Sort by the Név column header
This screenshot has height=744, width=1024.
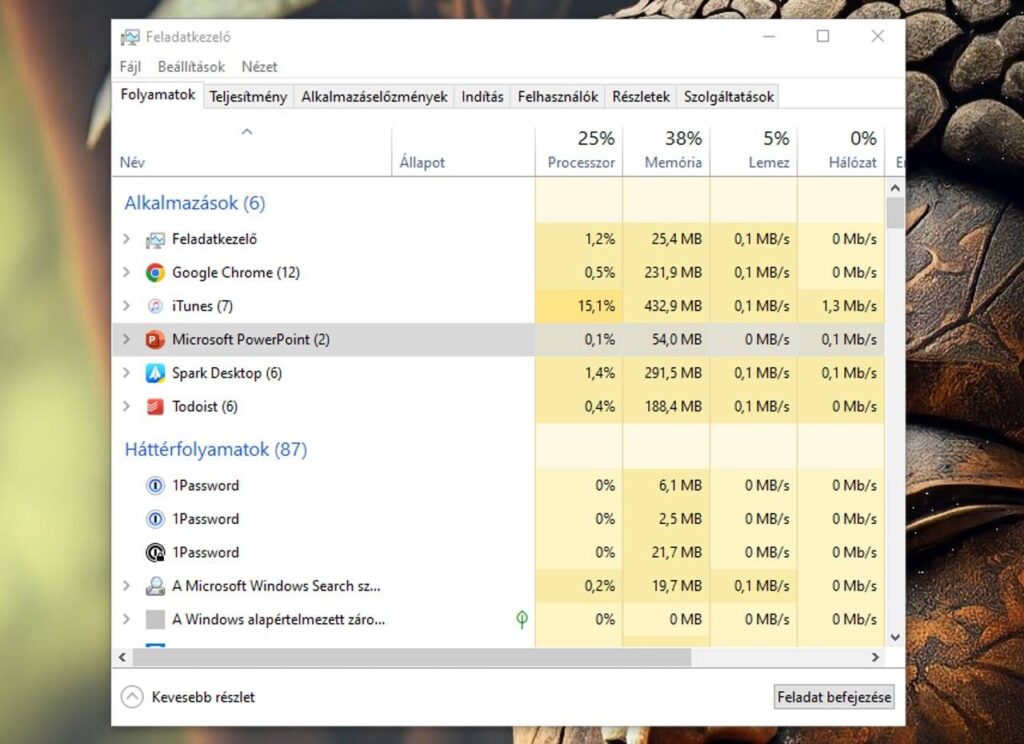[x=252, y=151]
